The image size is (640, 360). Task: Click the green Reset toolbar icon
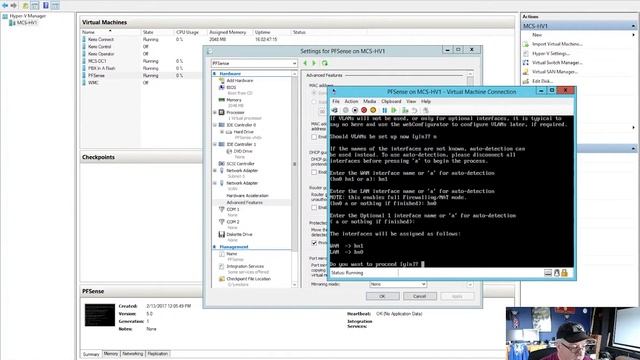click(394, 110)
